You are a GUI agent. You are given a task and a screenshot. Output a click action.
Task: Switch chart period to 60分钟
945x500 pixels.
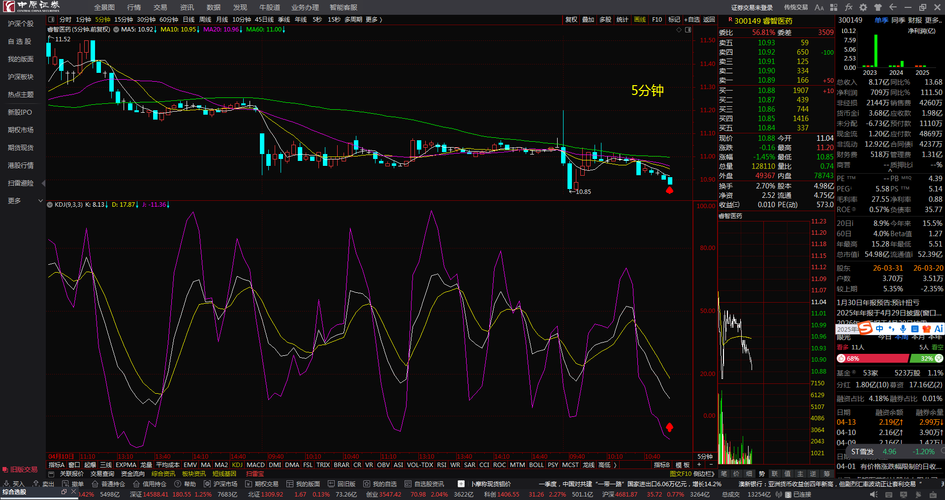point(168,19)
